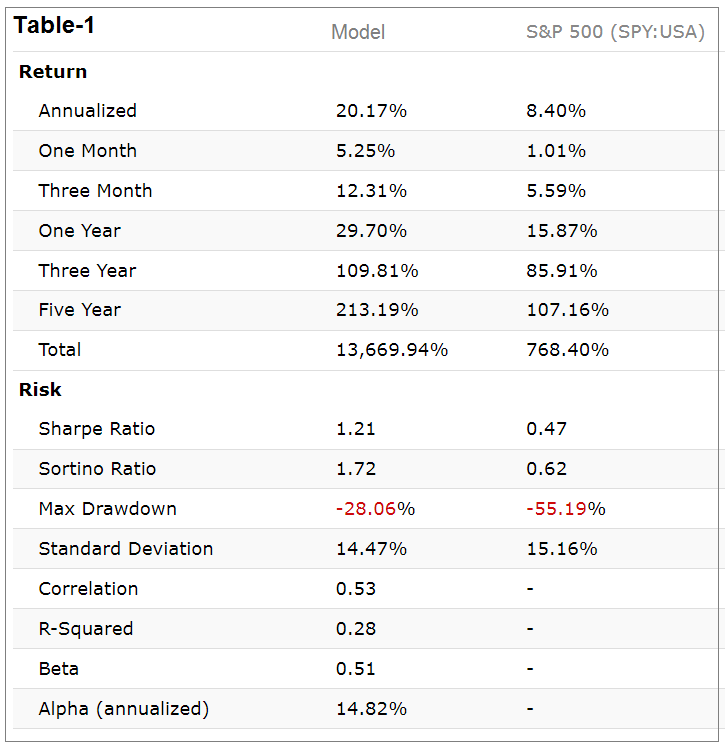Click the Max Drawdown row label
The width and height of the screenshot is (725, 750).
pos(107,509)
